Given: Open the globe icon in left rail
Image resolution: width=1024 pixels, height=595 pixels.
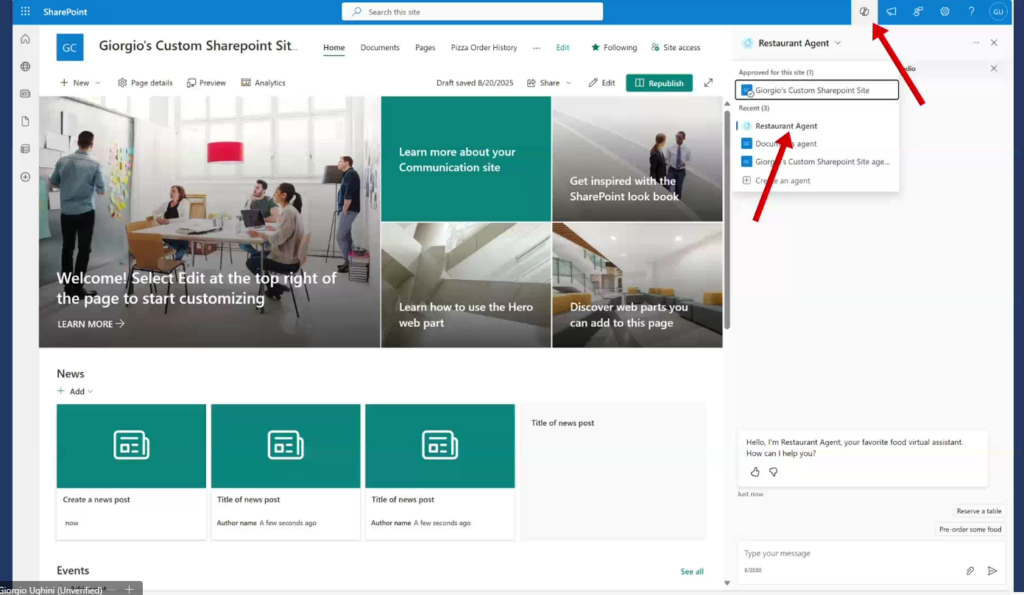Looking at the screenshot, I should click(25, 67).
